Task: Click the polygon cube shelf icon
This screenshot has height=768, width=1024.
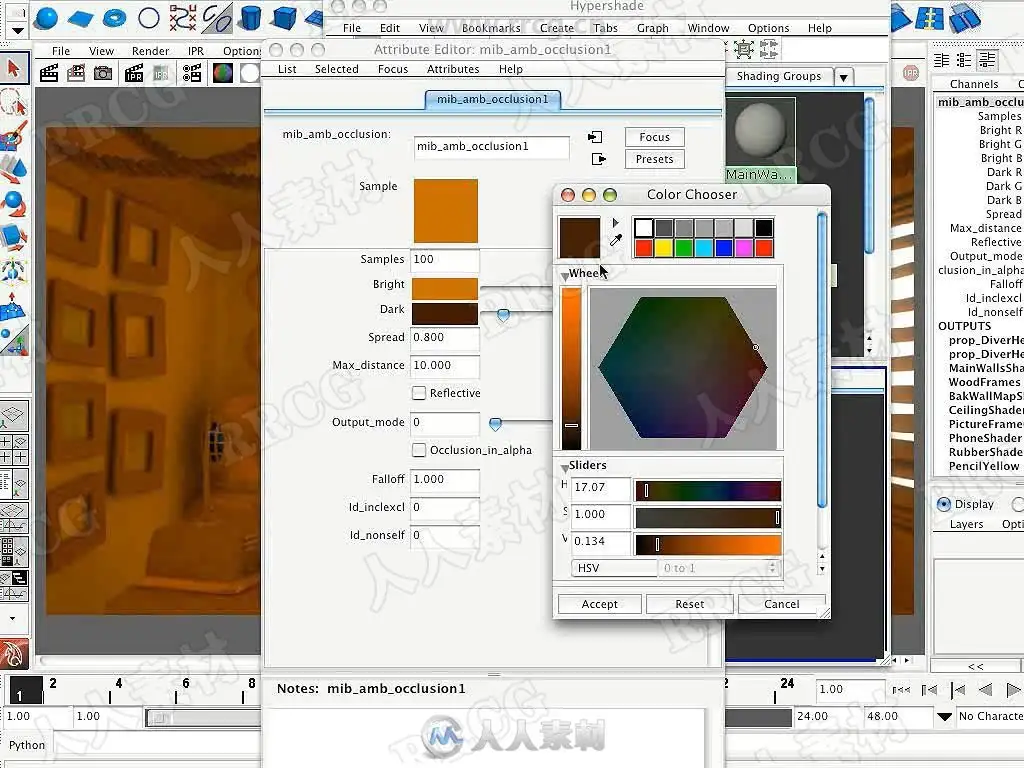Action: (285, 17)
